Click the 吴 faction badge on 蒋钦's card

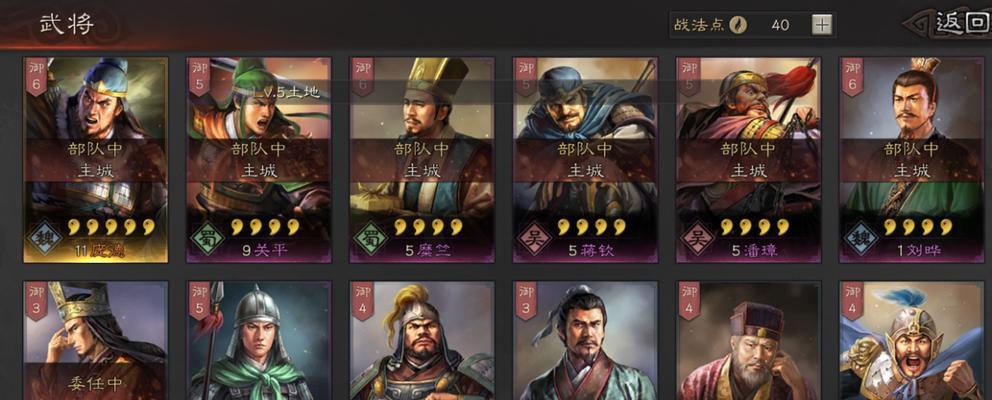535,239
